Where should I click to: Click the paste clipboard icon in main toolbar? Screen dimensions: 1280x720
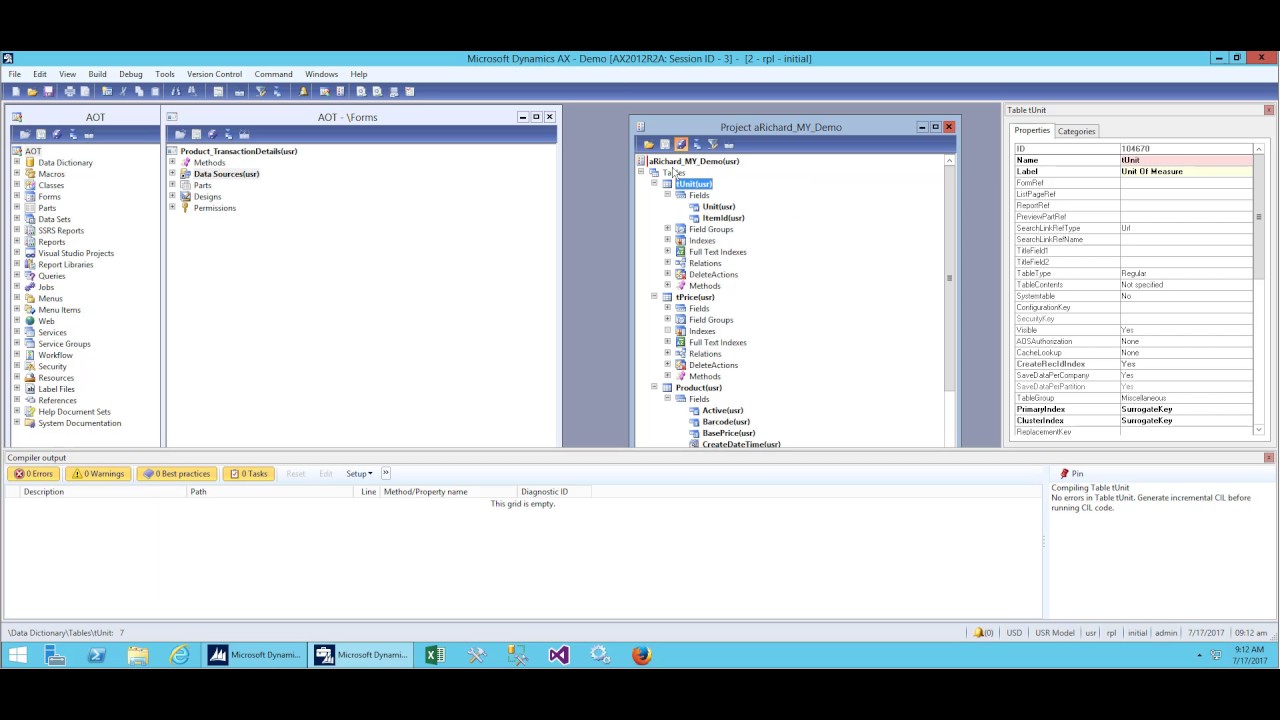click(x=154, y=91)
